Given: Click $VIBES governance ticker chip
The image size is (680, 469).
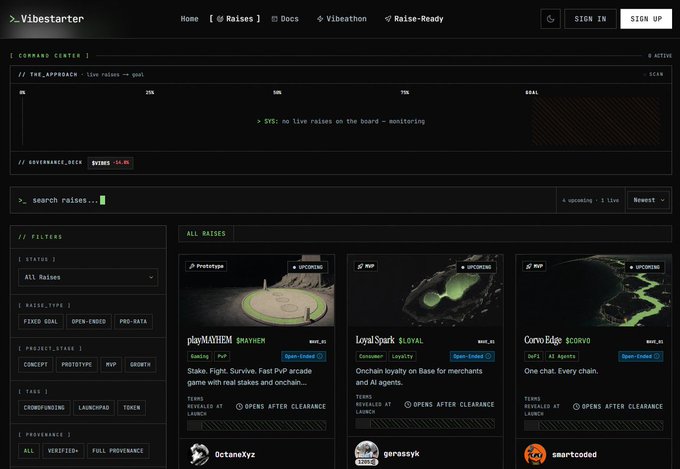Looking at the screenshot, I should pyautogui.click(x=111, y=163).
